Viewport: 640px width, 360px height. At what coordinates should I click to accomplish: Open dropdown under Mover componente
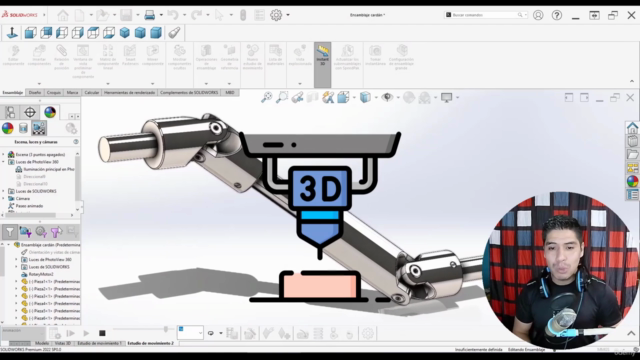click(x=153, y=84)
